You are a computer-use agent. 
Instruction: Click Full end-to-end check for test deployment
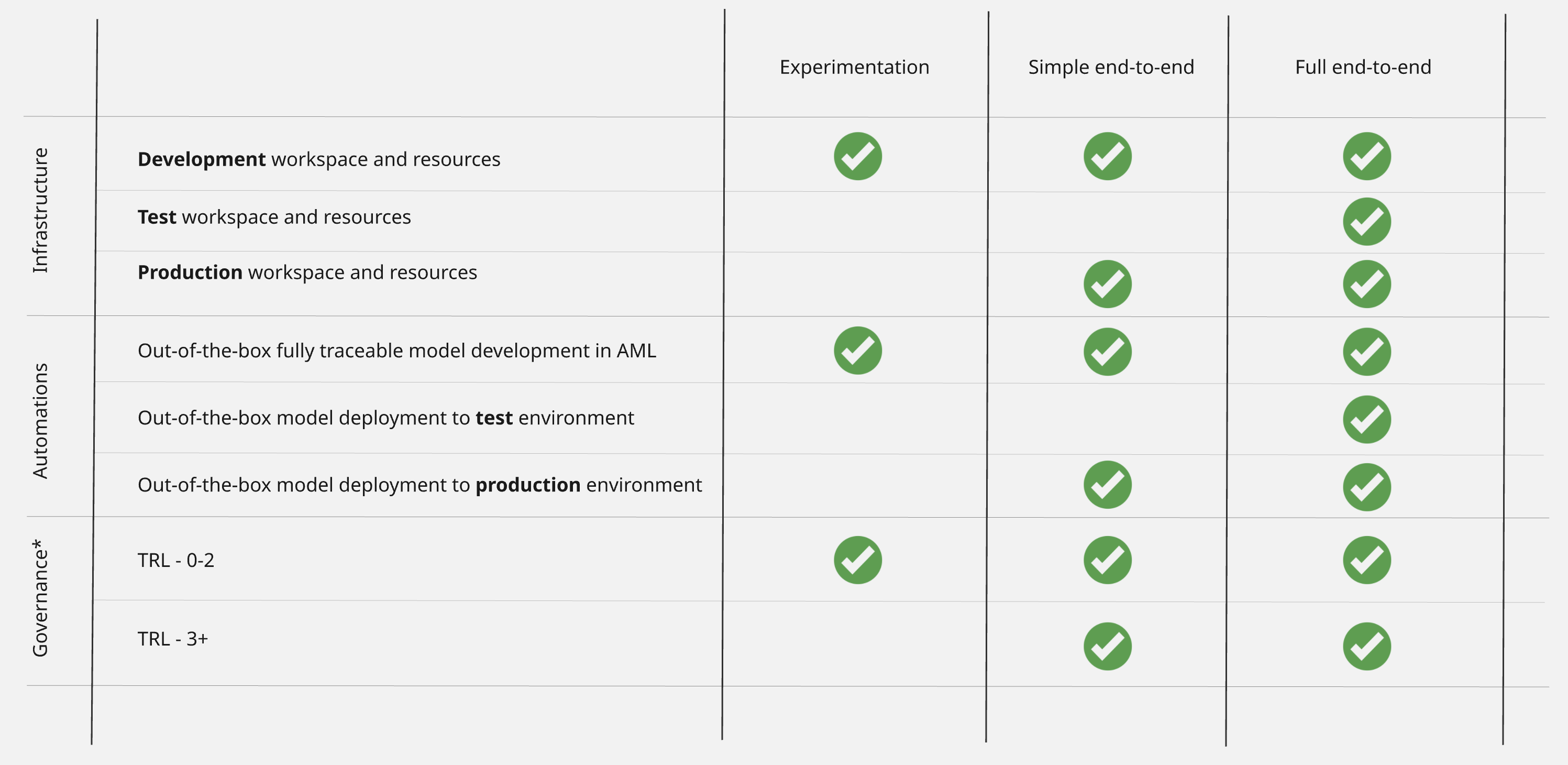(x=1366, y=420)
